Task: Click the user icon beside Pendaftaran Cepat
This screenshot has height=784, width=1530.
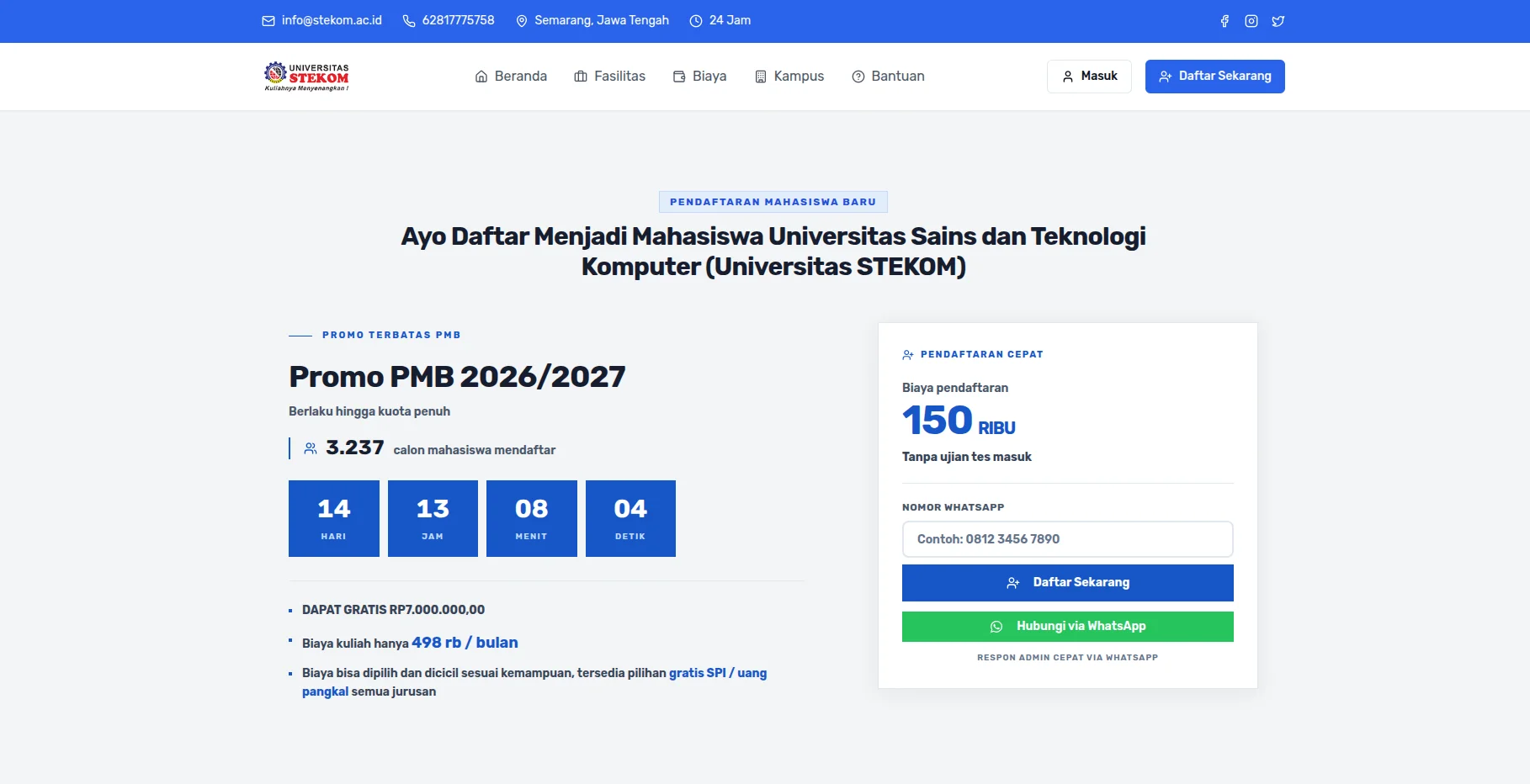Action: (x=908, y=355)
